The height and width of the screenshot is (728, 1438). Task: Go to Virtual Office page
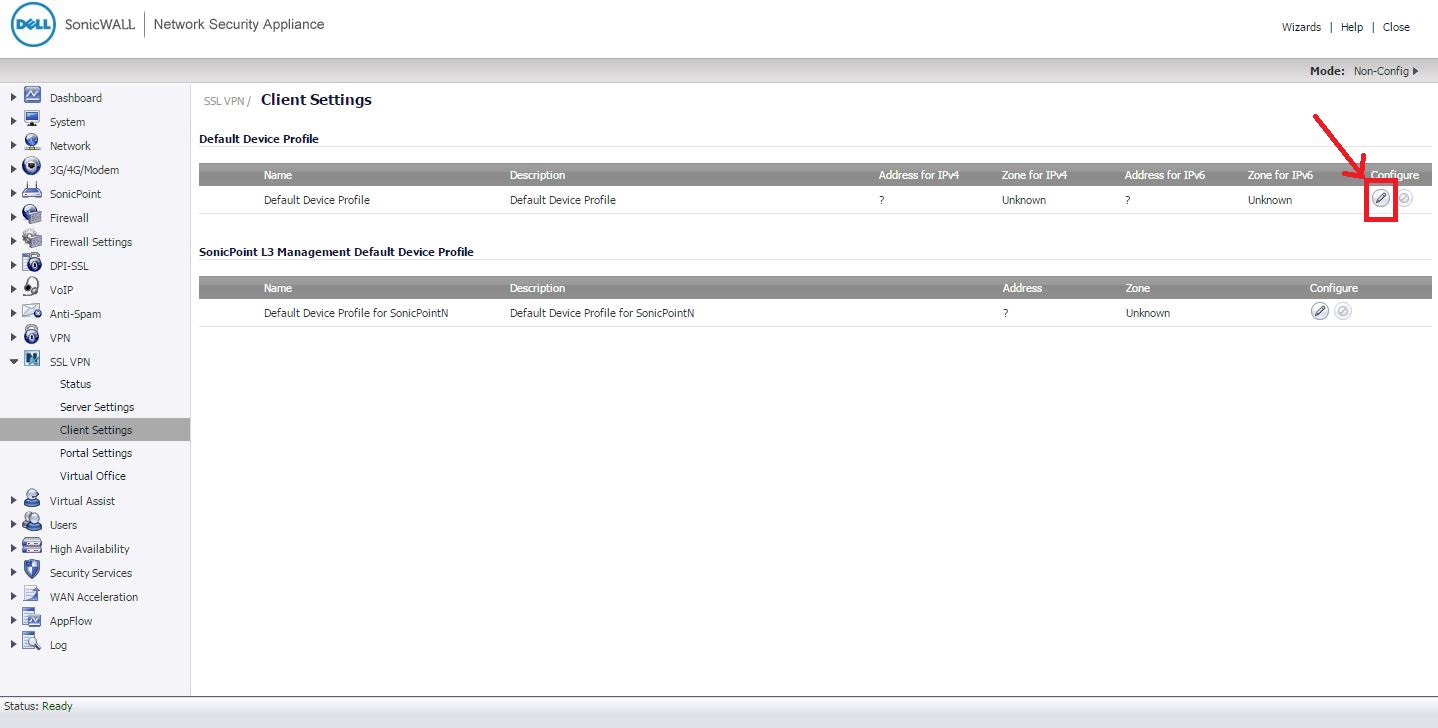(x=92, y=476)
